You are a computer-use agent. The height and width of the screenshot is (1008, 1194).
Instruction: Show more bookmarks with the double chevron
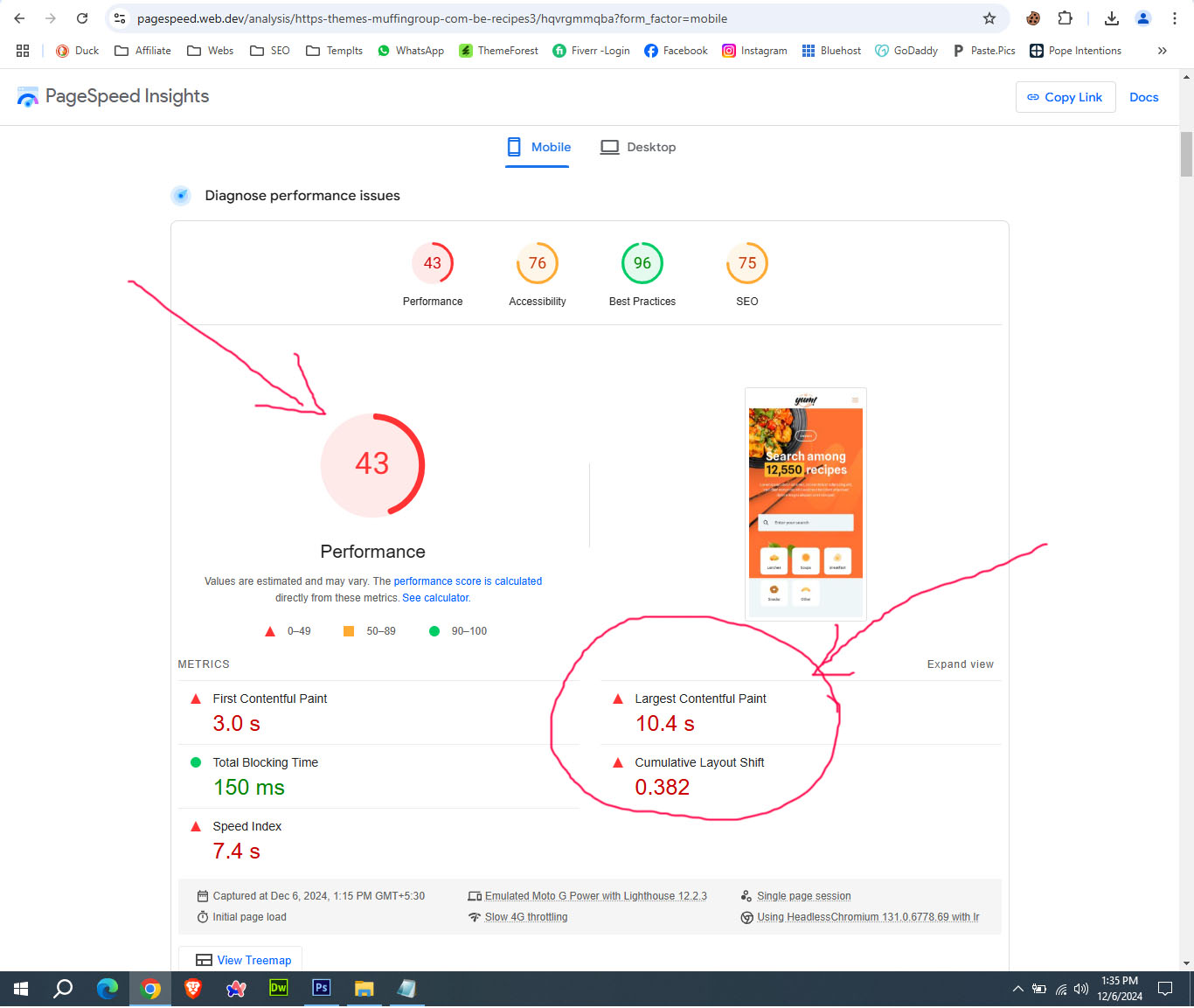coord(1162,51)
